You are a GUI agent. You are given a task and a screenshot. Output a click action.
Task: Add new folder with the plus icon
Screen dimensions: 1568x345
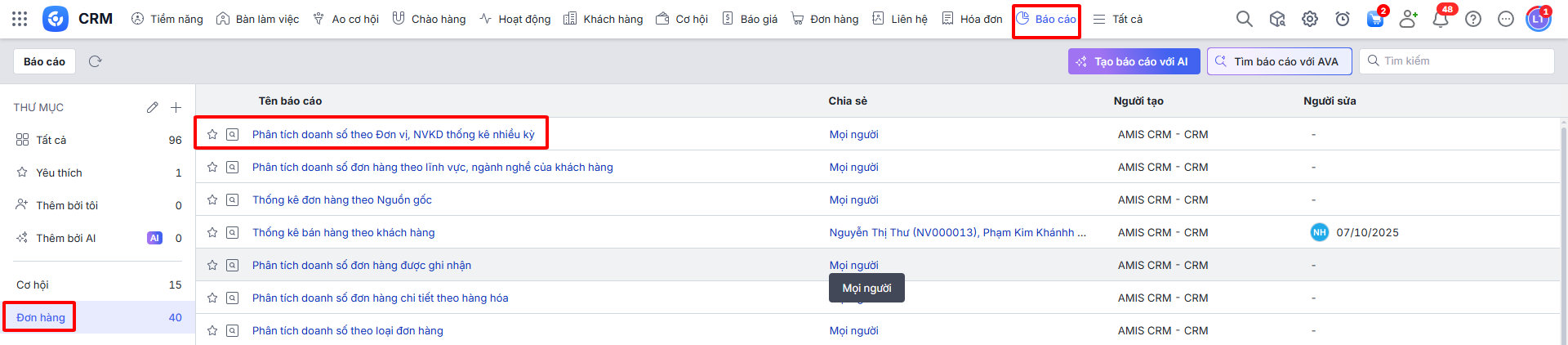(176, 107)
